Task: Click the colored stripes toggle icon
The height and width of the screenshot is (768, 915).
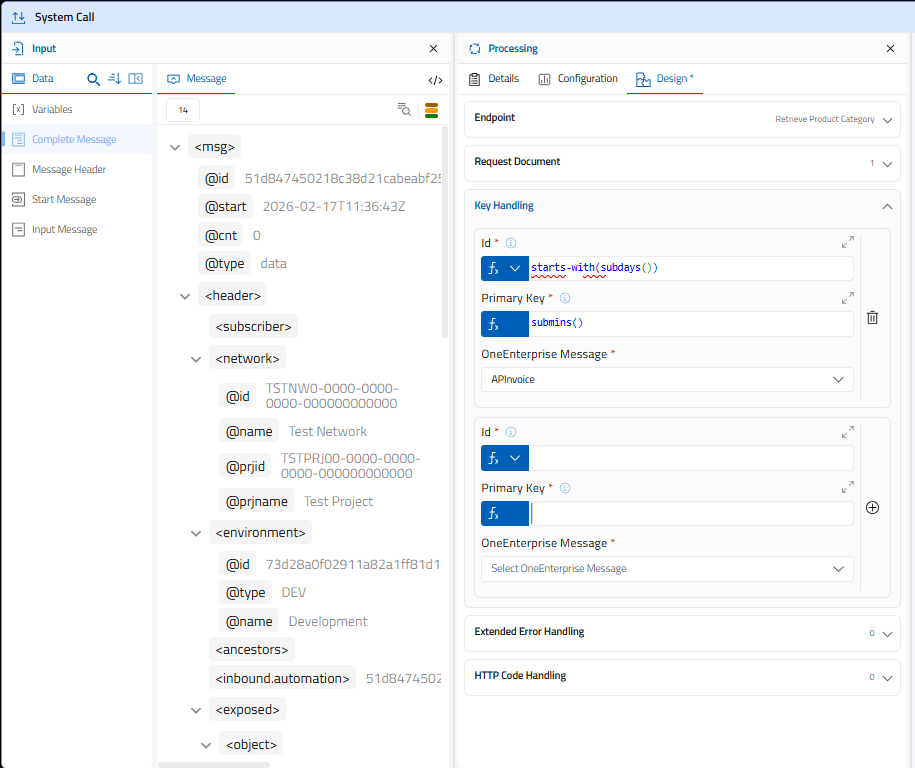Action: (432, 110)
